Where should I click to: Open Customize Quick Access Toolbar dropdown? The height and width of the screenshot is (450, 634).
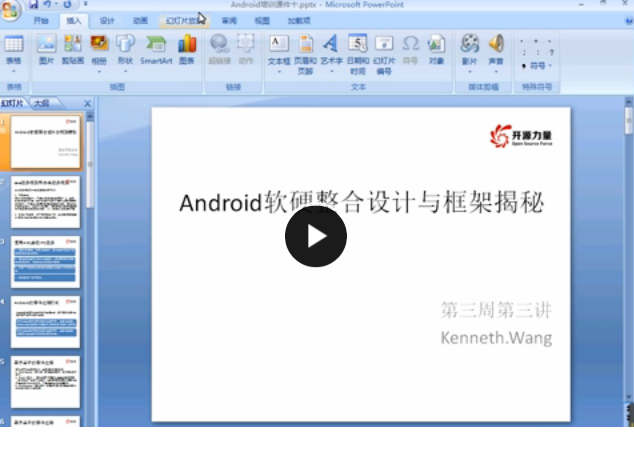click(x=86, y=4)
